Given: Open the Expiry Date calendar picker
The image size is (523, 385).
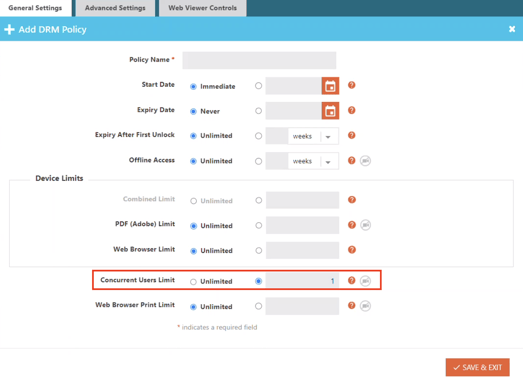Looking at the screenshot, I should [330, 111].
